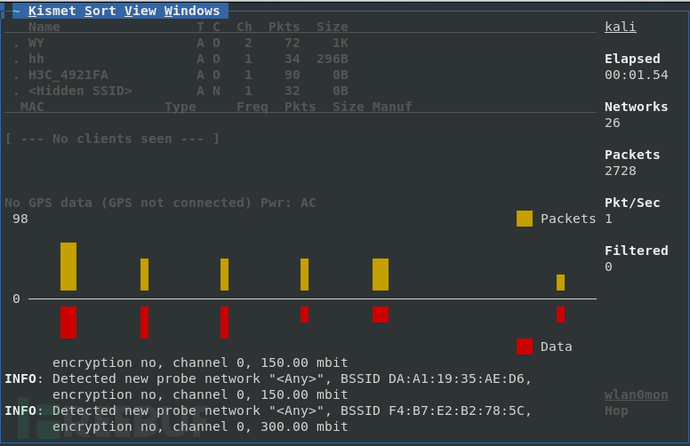Click the red Data legend swatch
690x446 pixels.
tap(525, 347)
